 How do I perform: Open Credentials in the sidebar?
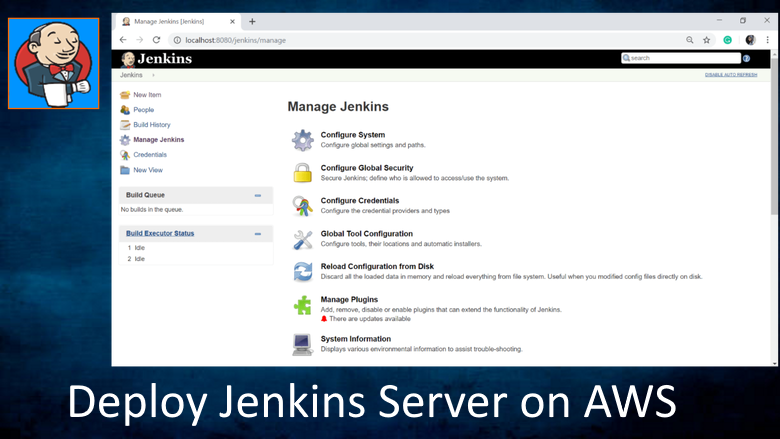(x=150, y=154)
